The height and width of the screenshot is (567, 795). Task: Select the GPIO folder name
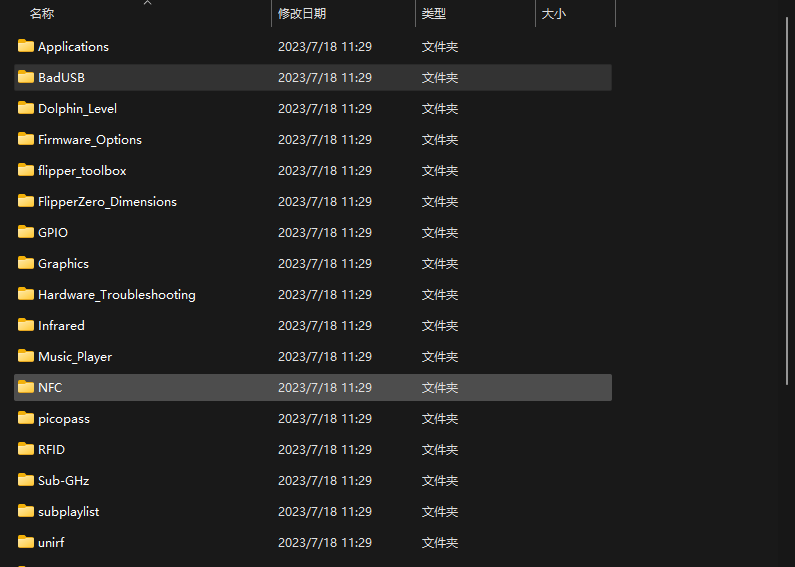53,232
